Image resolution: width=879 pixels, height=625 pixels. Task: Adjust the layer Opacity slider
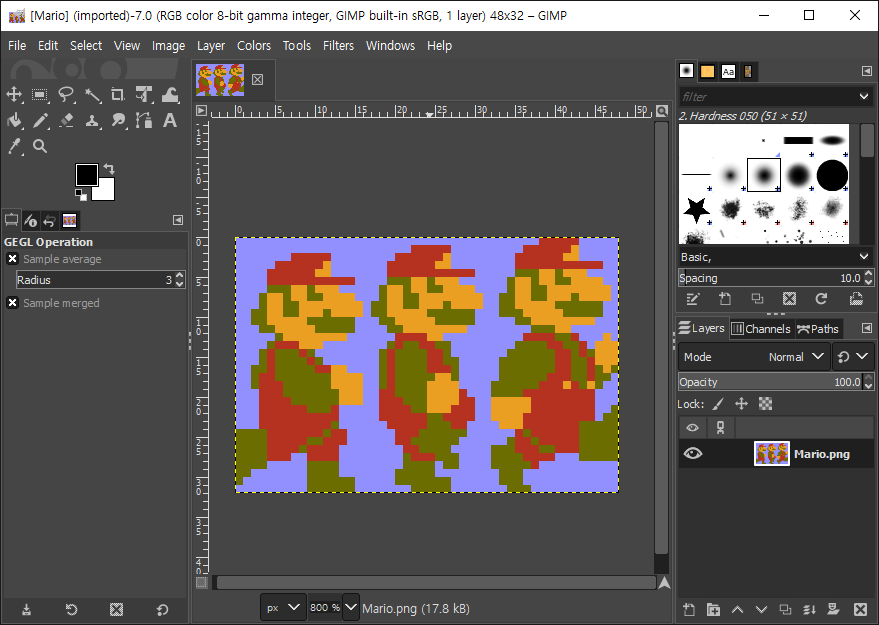coord(770,382)
